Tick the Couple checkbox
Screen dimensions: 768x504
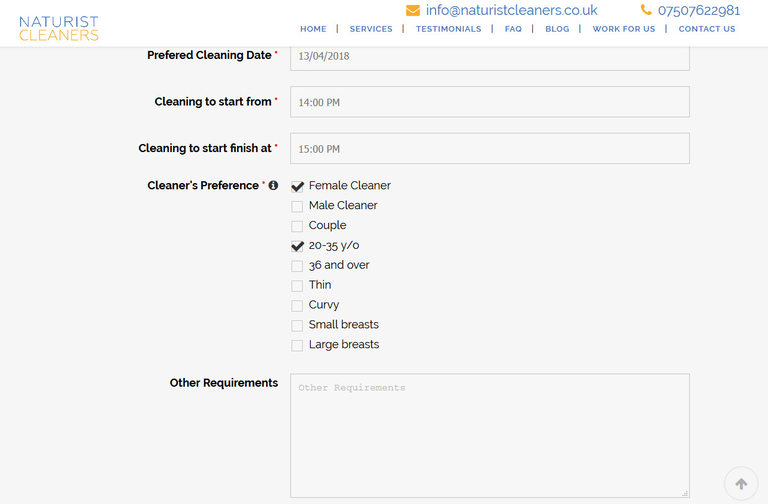point(297,226)
